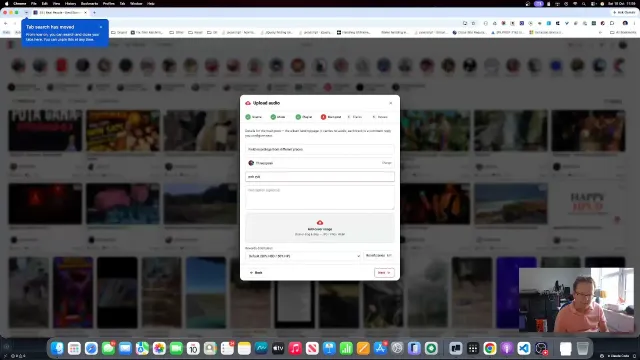
Task: Select the last Review step in the stepper
Action: click(x=380, y=117)
